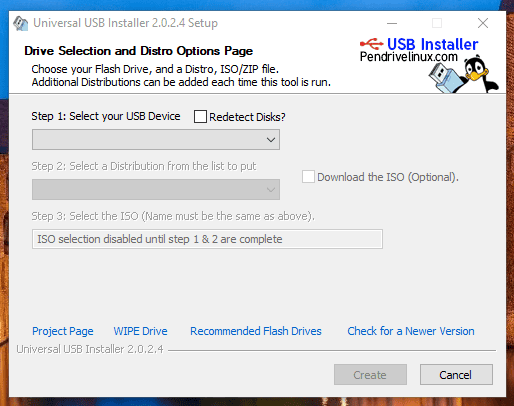Viewport: 514px width, 406px height.
Task: Click the Cancel button
Action: pyautogui.click(x=456, y=375)
